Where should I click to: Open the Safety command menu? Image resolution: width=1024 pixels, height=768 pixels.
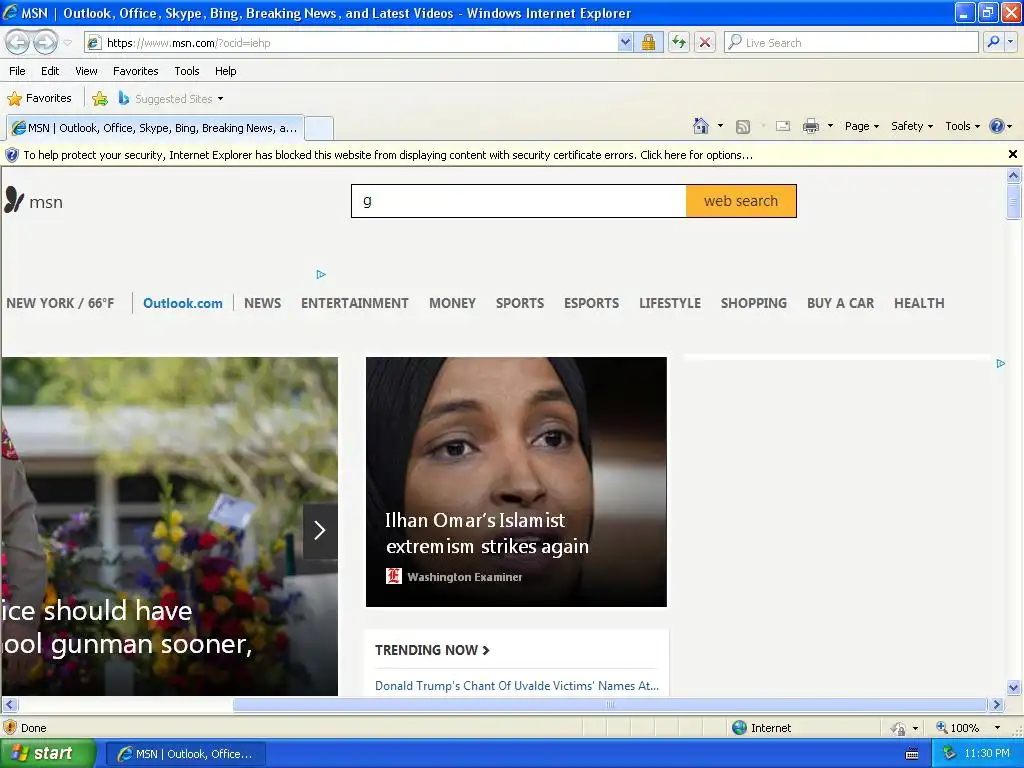pyautogui.click(x=912, y=127)
